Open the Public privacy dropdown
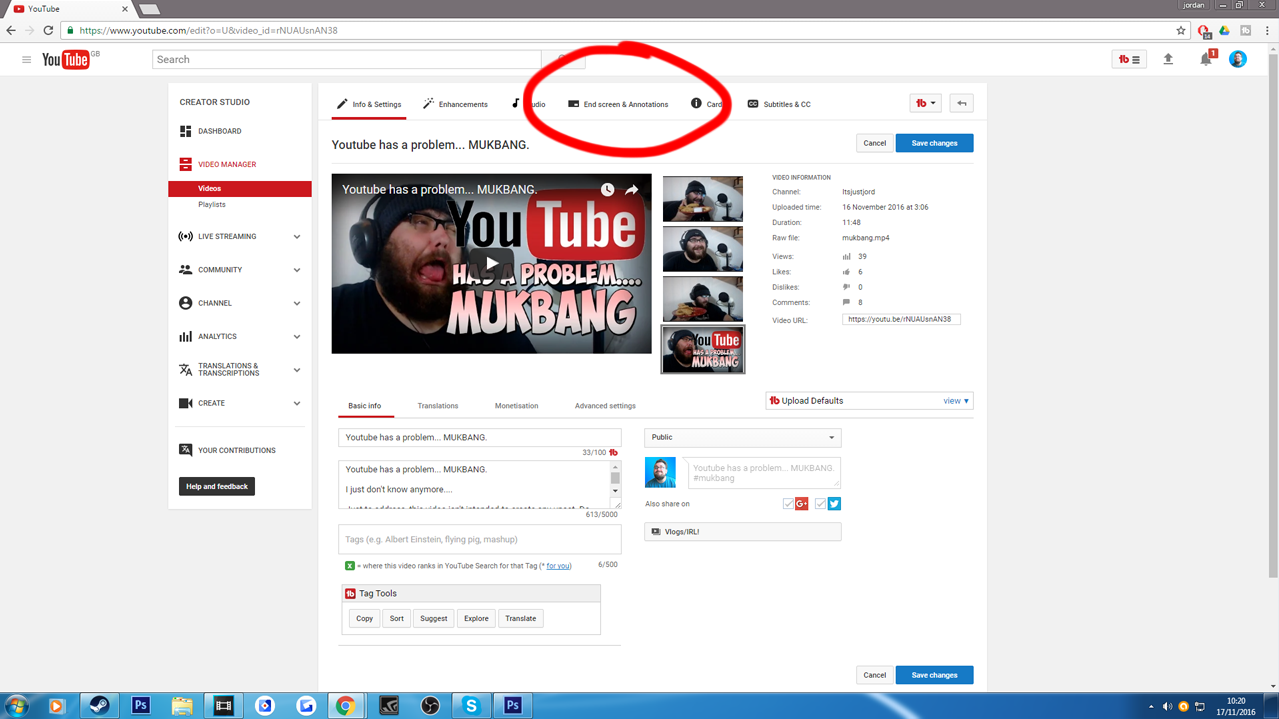Image resolution: width=1279 pixels, height=719 pixels. (x=742, y=438)
